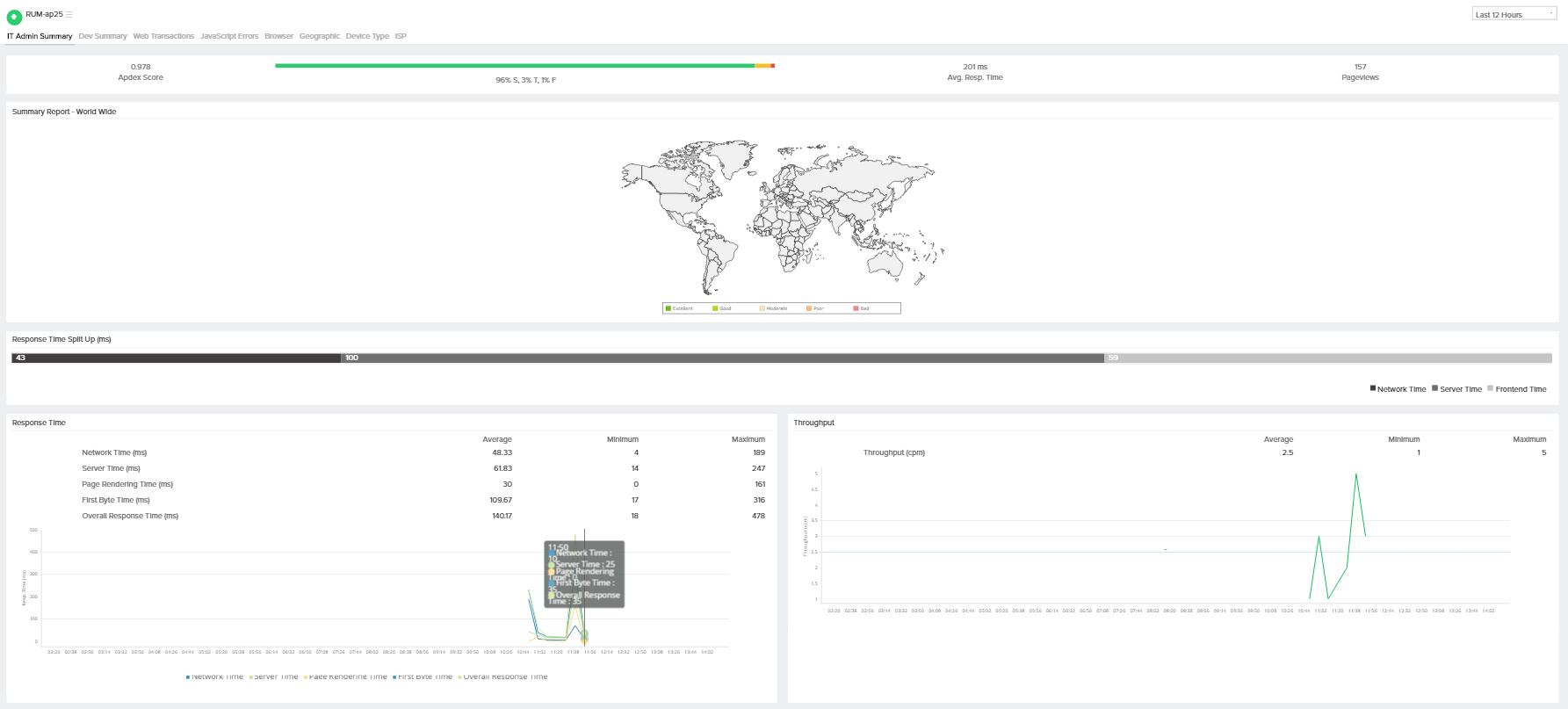Toggle Server Time series in Response Time chart legend

(274, 676)
